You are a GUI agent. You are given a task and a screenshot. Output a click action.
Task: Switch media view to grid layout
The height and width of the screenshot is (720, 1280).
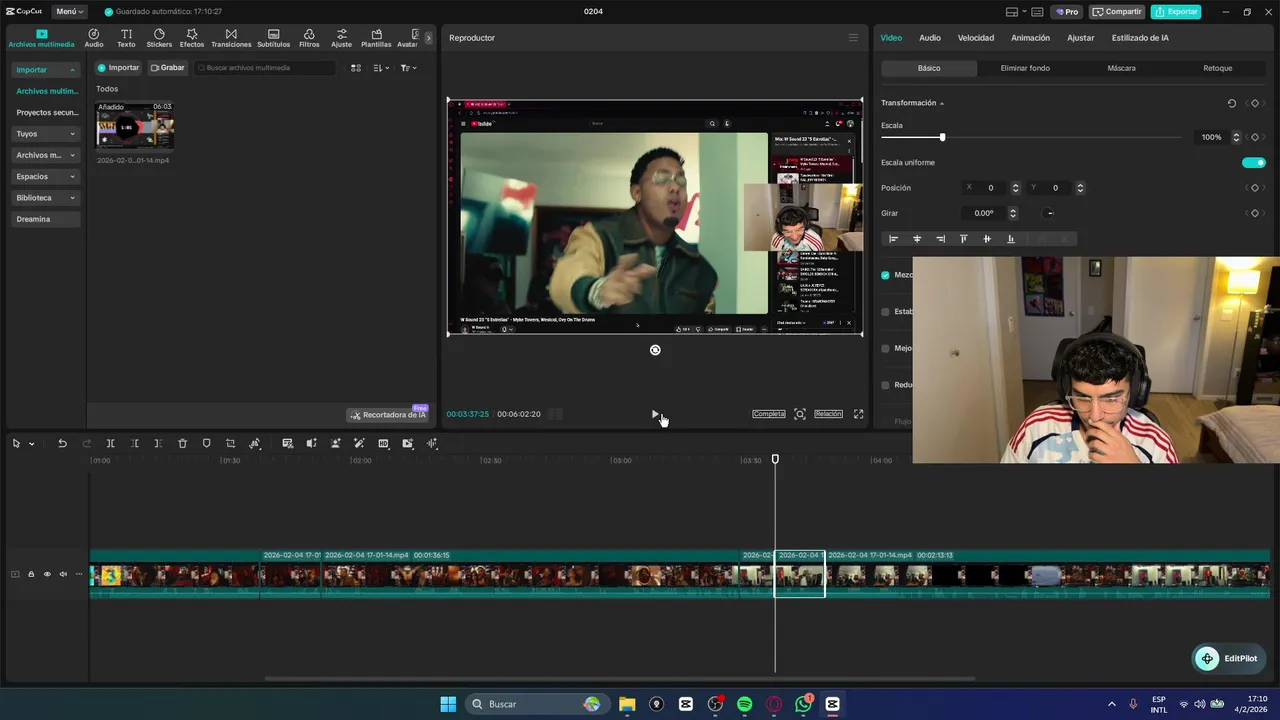coord(355,68)
